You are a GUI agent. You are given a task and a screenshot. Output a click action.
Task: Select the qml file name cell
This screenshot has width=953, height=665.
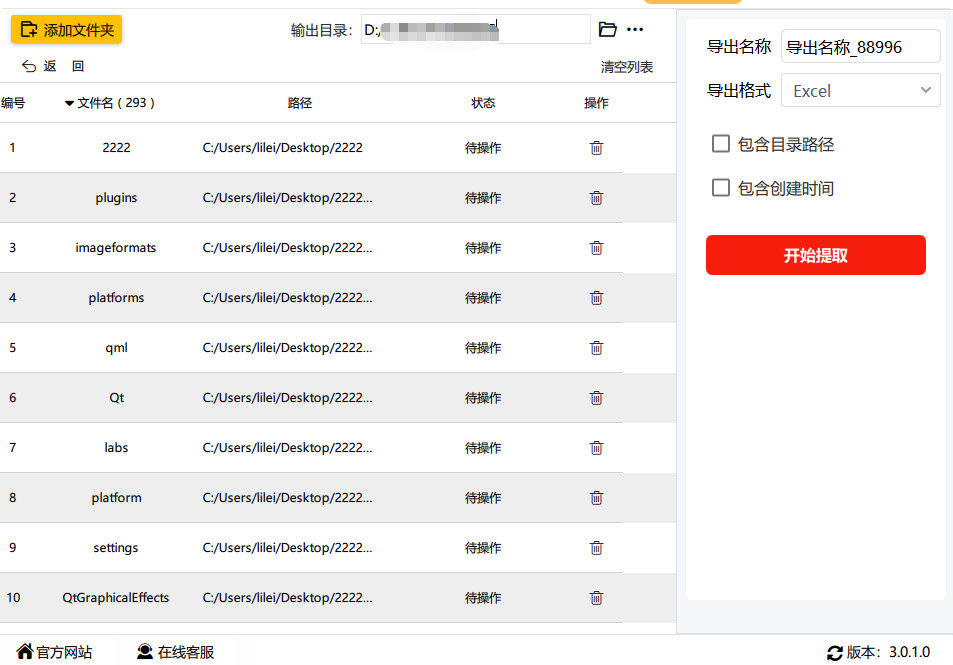click(116, 348)
